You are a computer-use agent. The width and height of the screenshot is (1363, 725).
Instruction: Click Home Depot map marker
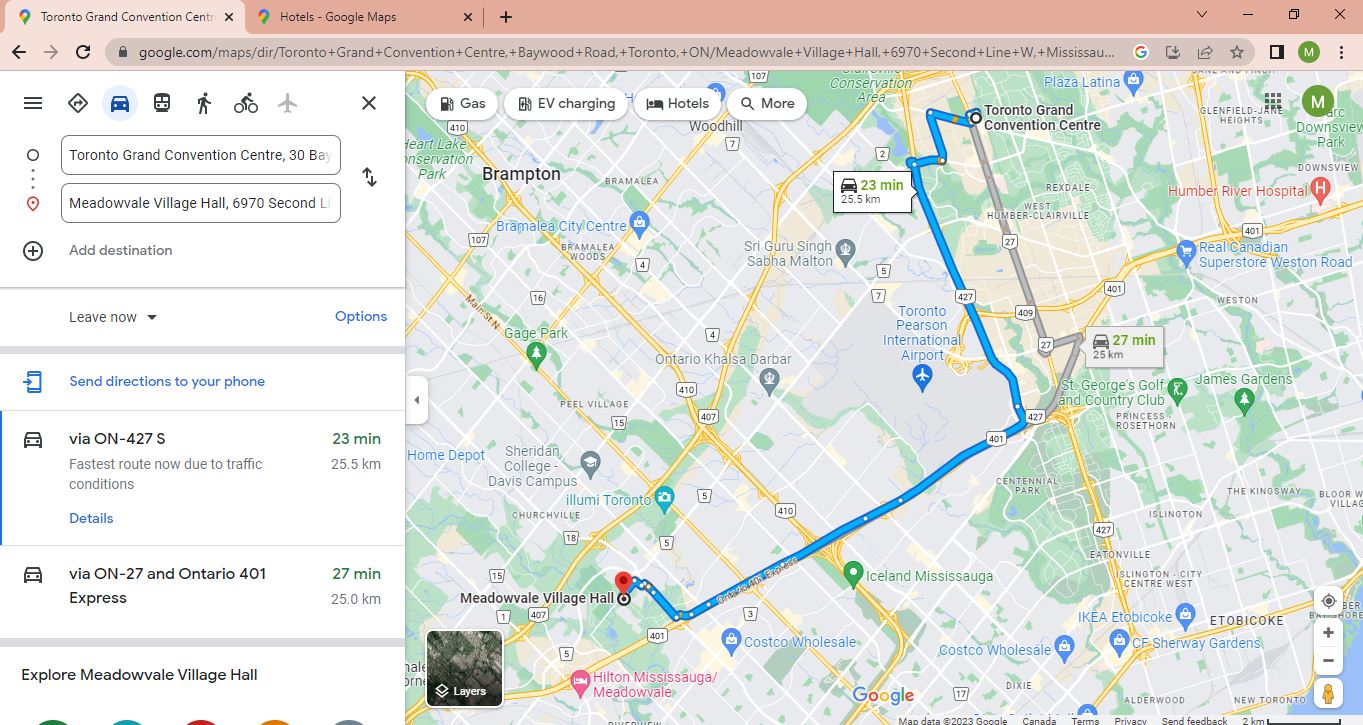pos(445,455)
